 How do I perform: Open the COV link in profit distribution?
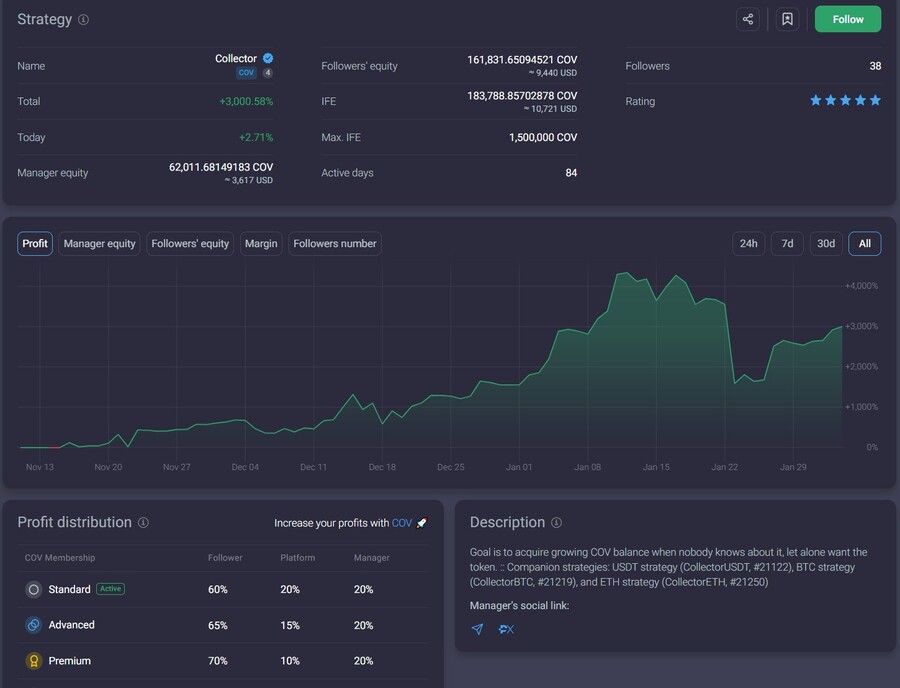tap(401, 523)
